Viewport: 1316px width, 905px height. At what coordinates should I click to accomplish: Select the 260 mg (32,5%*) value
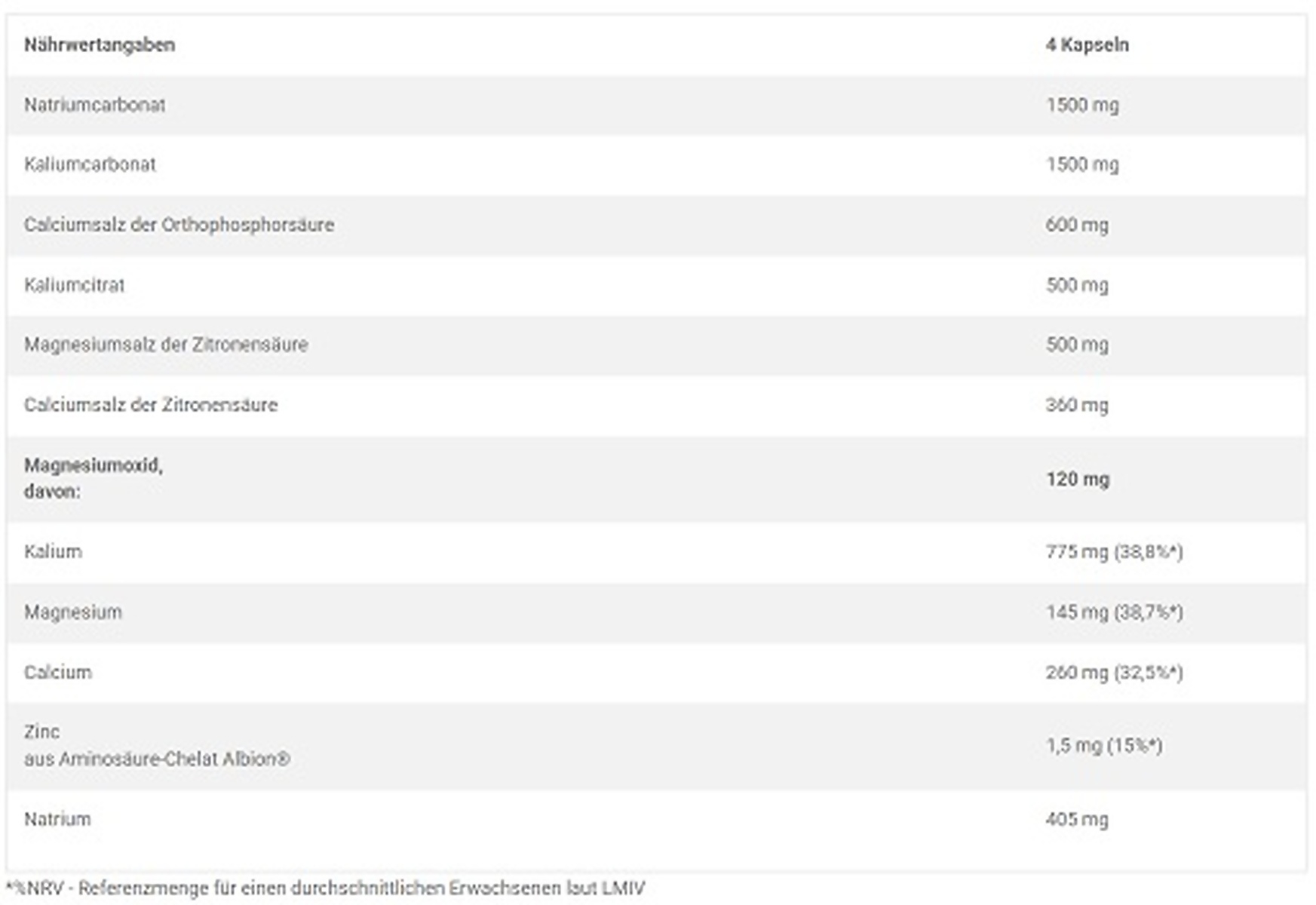[1114, 672]
